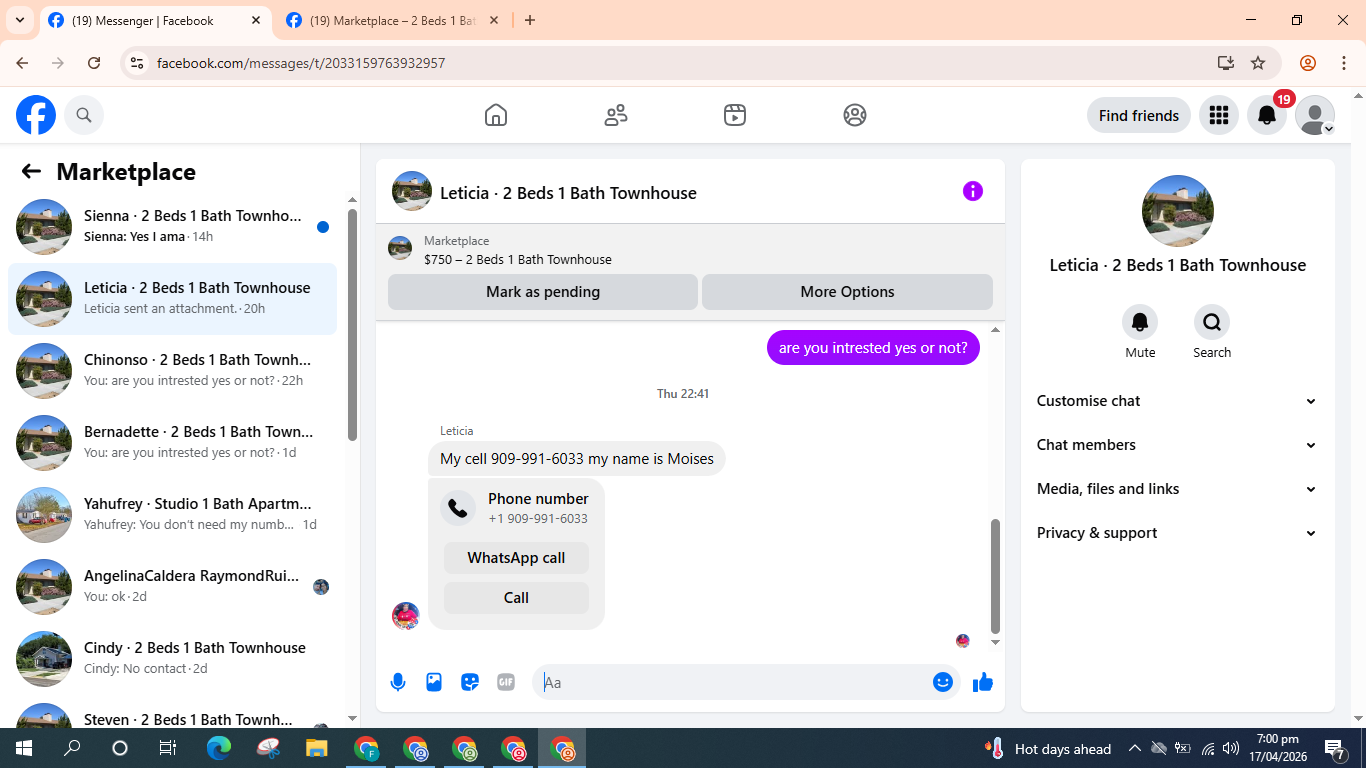The height and width of the screenshot is (768, 1366).
Task: Open Chinonso conversation in list
Action: coord(172,371)
